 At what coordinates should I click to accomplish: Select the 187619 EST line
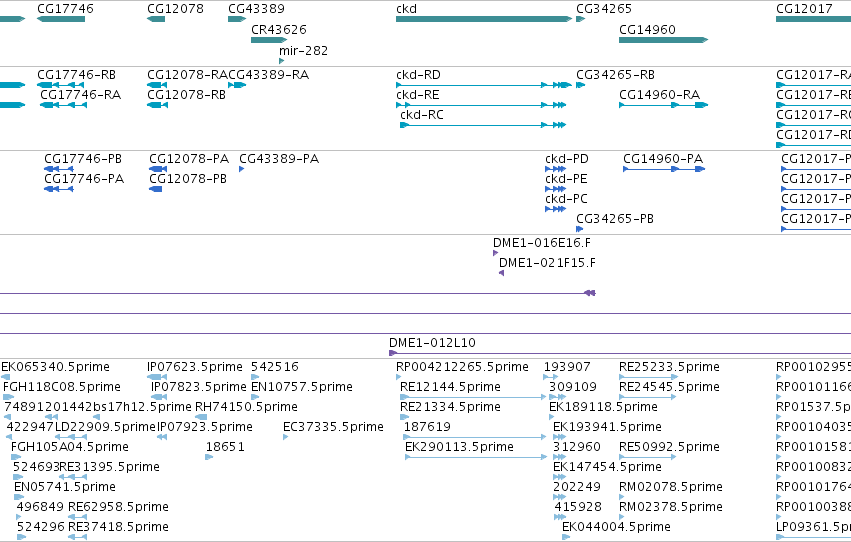click(475, 437)
